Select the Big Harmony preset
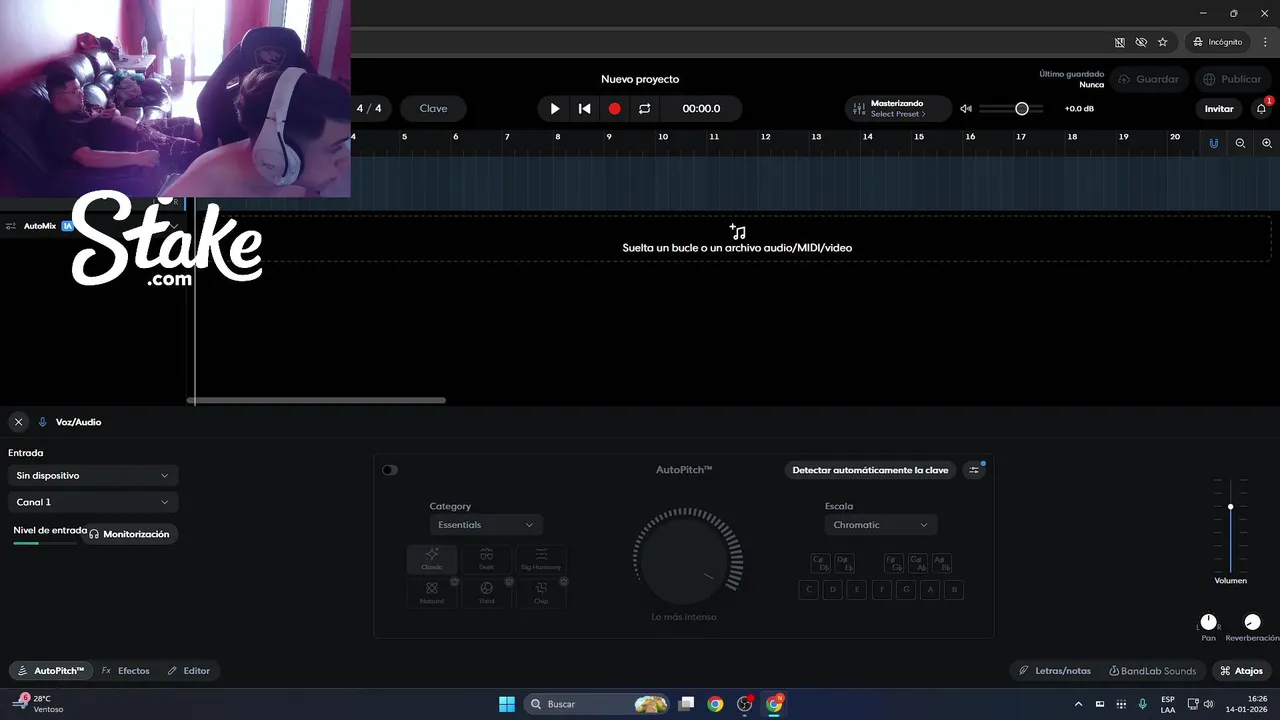Viewport: 1280px width, 720px height. pyautogui.click(x=541, y=559)
